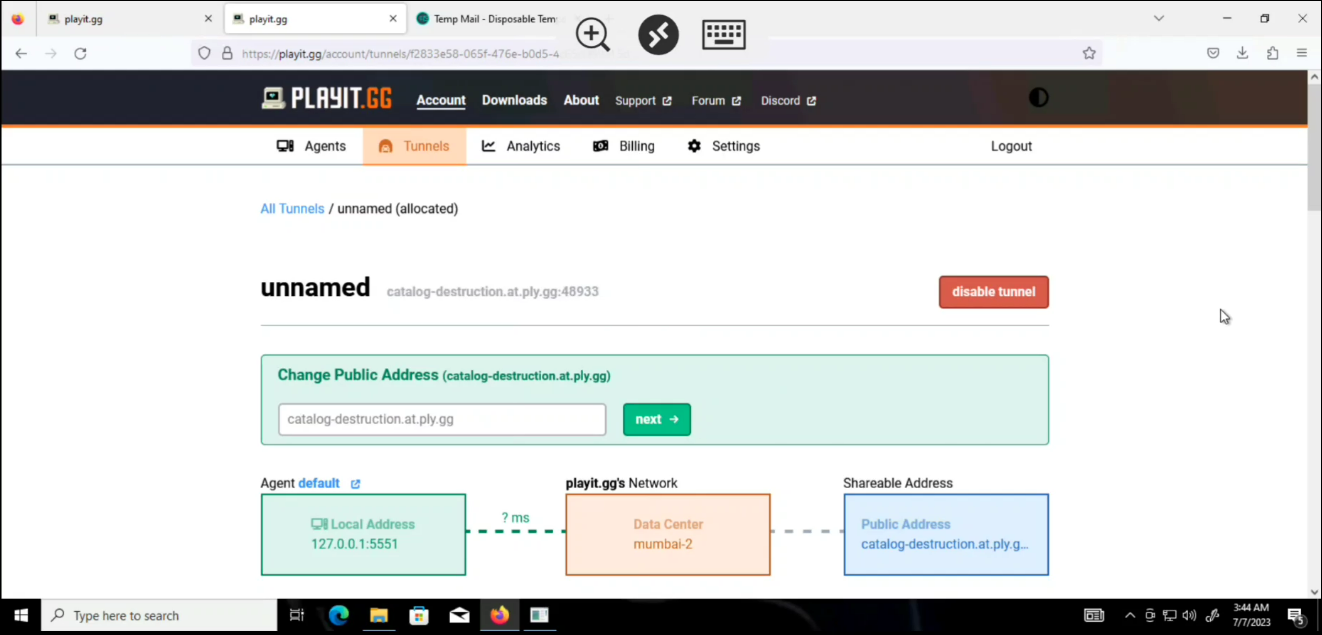Focus the public address input field

tap(442, 419)
